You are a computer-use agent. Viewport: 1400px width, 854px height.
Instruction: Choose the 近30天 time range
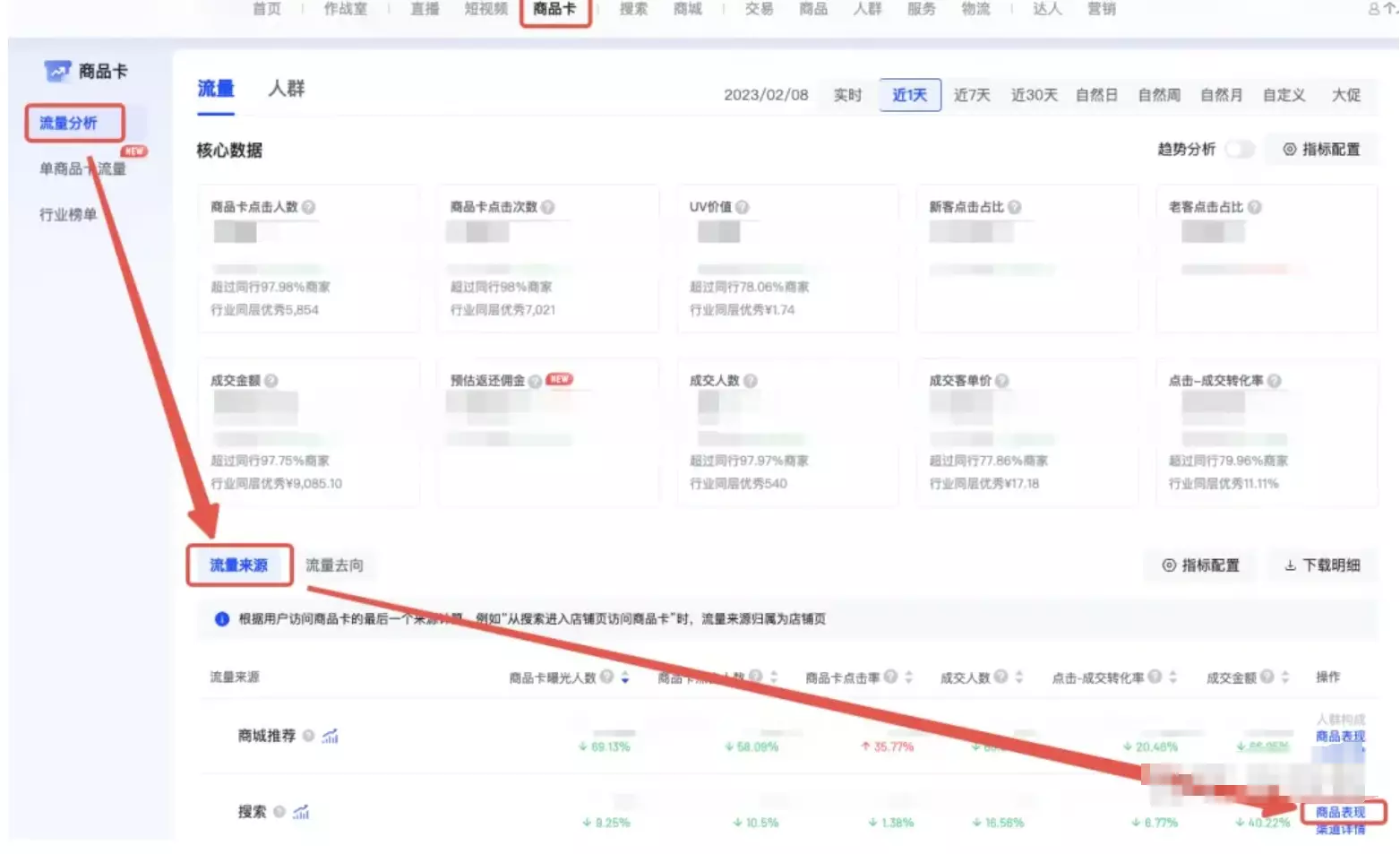(x=1035, y=95)
